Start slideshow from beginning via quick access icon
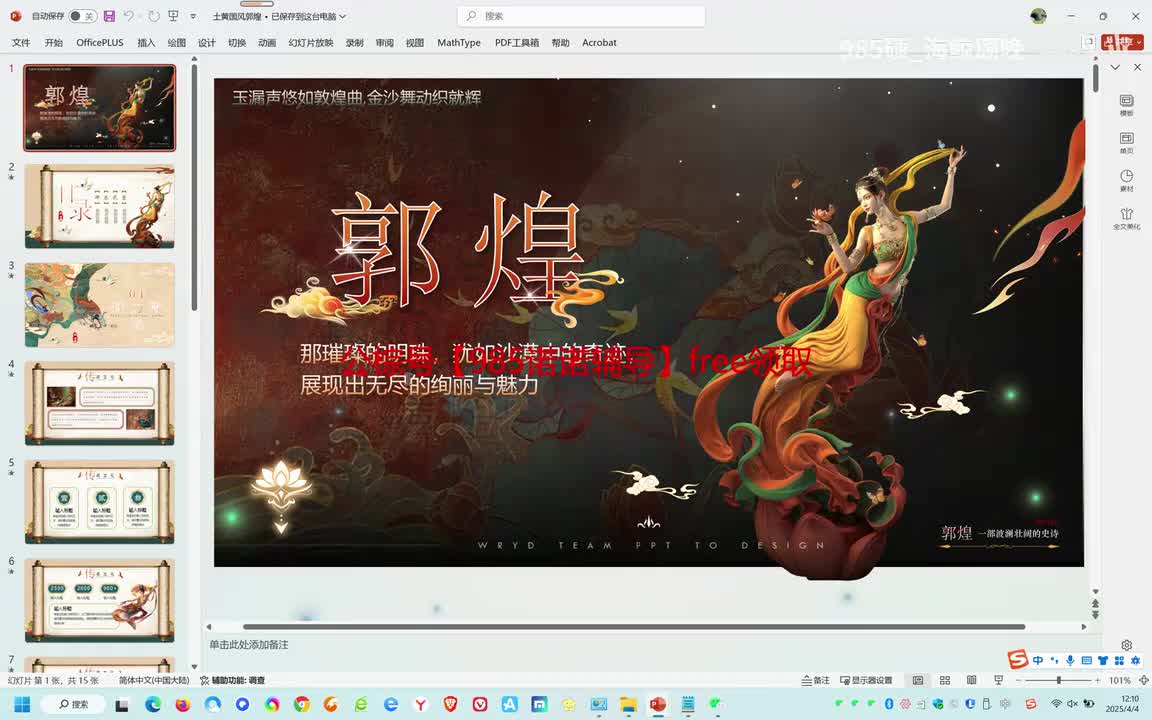1152x720 pixels. pyautogui.click(x=173, y=16)
